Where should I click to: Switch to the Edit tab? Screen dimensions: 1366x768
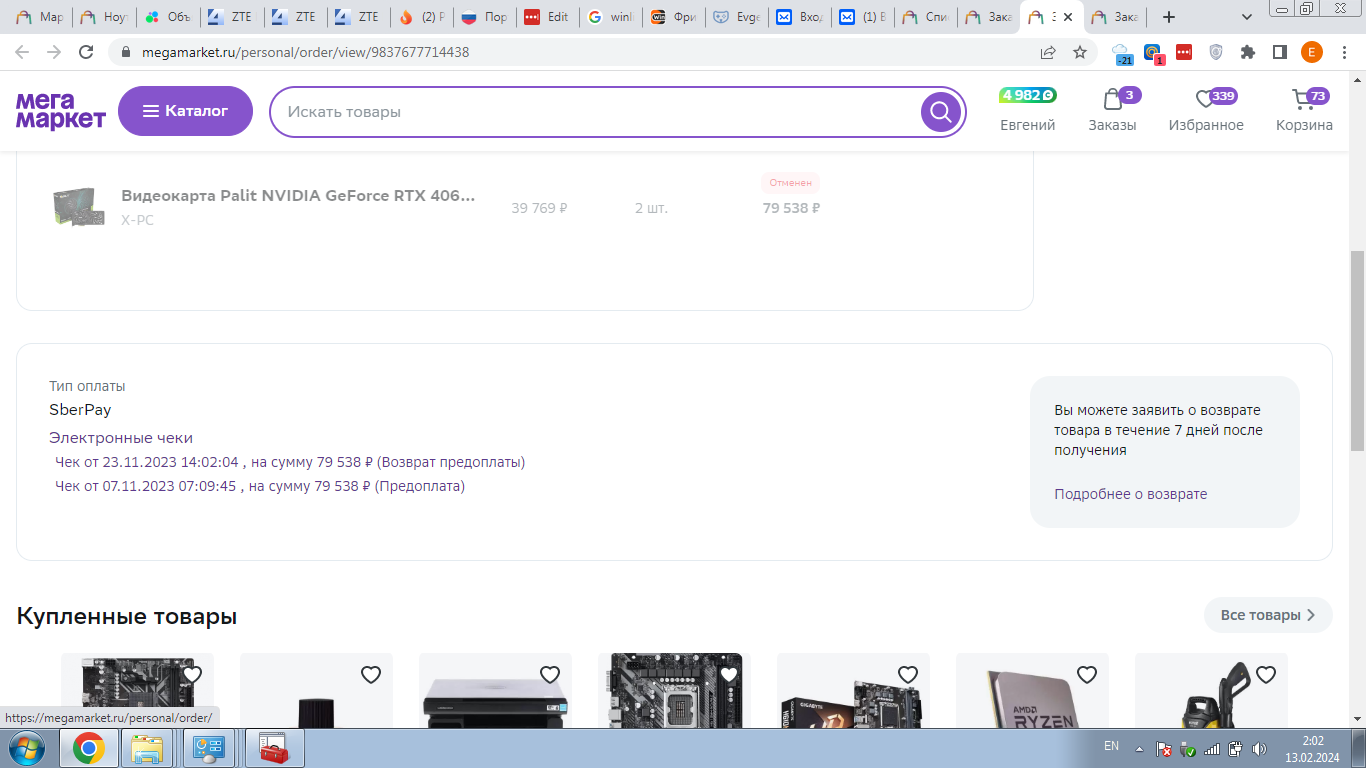(547, 17)
